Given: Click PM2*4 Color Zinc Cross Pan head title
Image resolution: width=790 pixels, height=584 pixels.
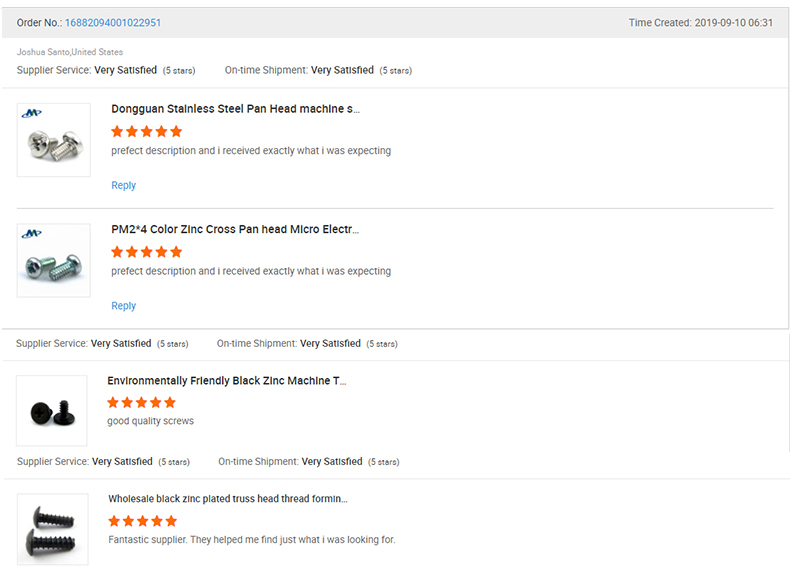Looking at the screenshot, I should click(x=235, y=229).
